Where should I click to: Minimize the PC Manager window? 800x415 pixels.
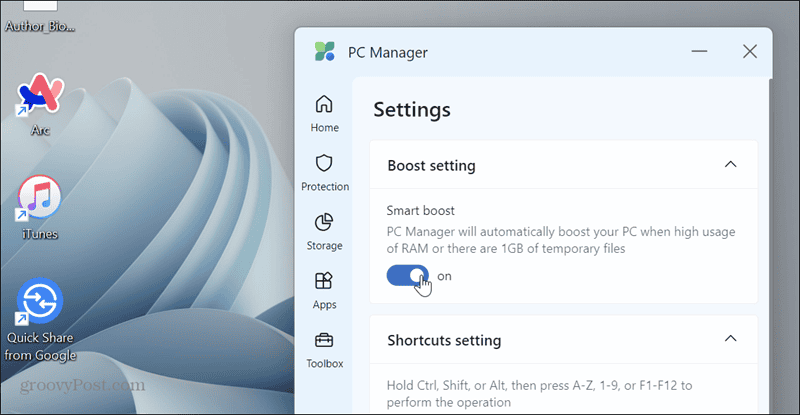point(699,51)
